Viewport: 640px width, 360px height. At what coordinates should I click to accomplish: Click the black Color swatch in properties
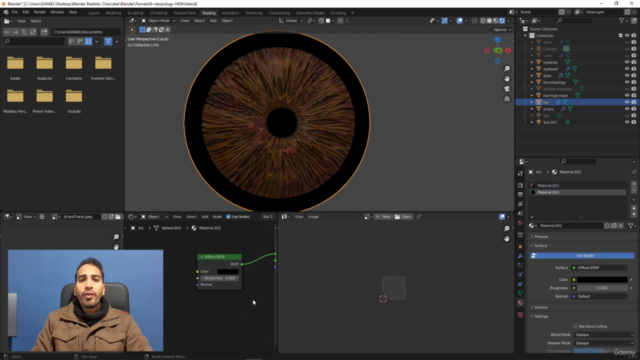[602, 280]
